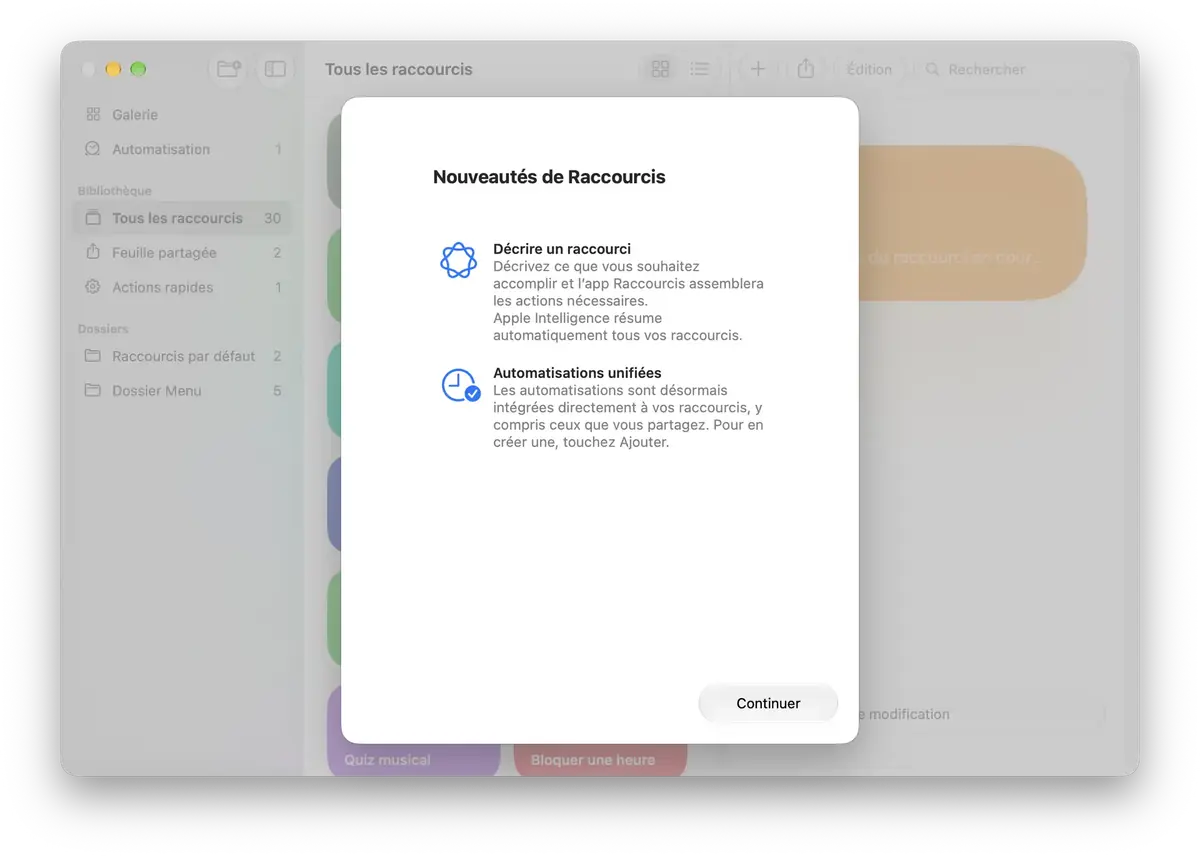Open the Dossier Menu folder
The image size is (1200, 856).
coord(182,391)
